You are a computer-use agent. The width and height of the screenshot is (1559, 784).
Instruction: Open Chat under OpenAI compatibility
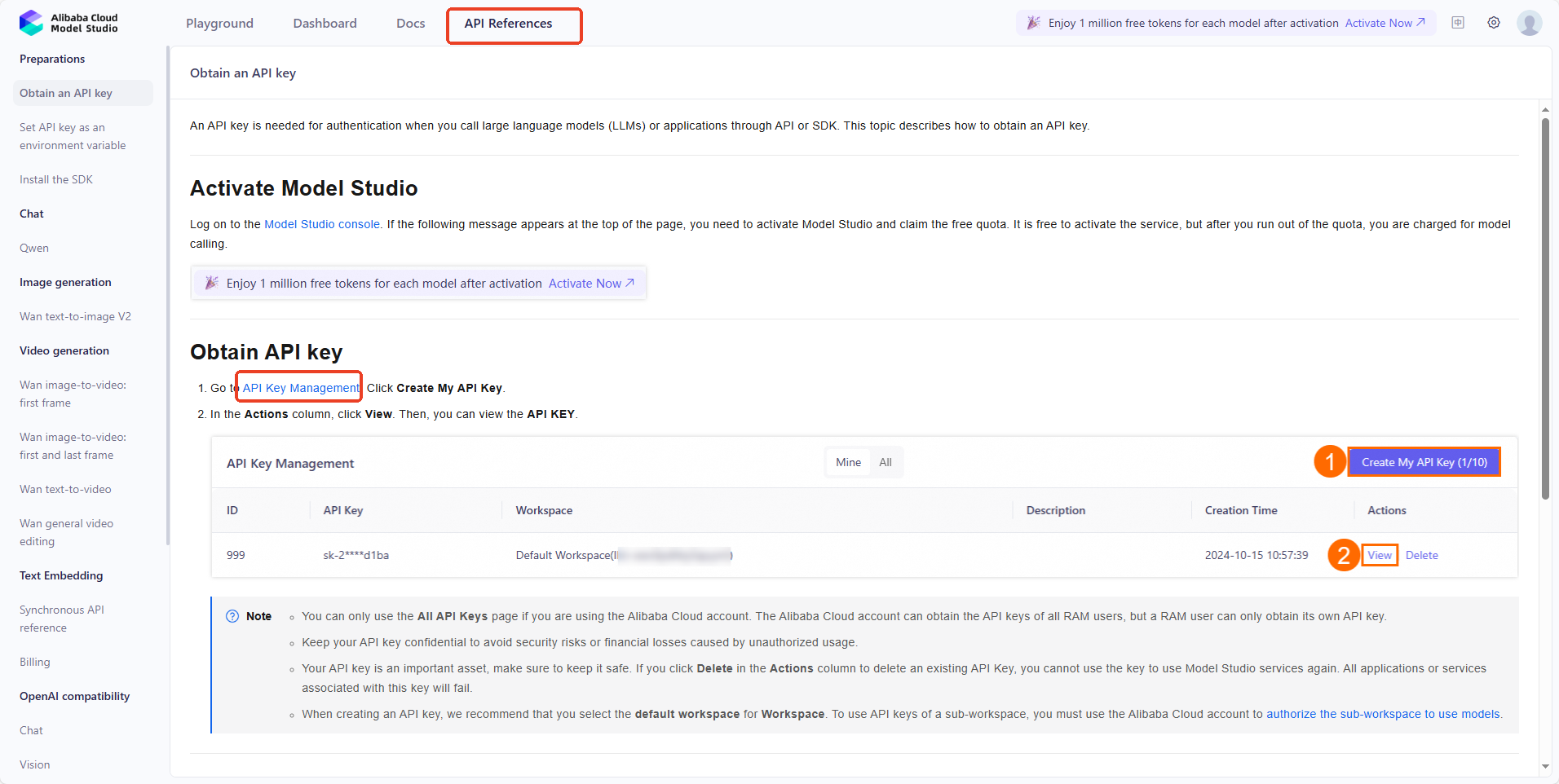31,730
